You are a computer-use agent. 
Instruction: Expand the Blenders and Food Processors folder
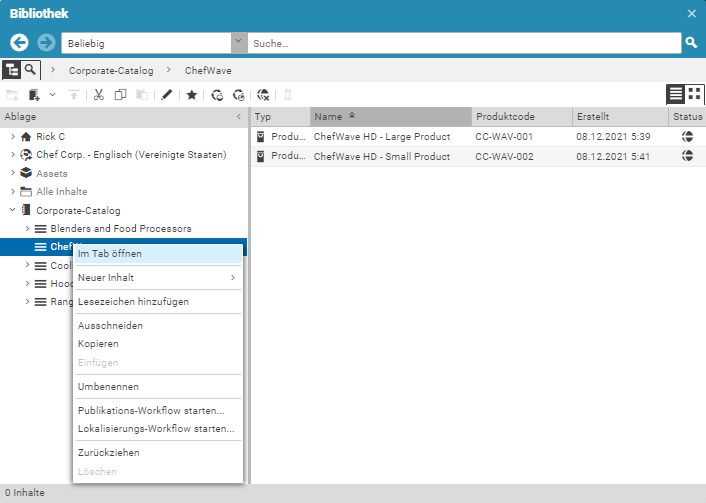[28, 229]
